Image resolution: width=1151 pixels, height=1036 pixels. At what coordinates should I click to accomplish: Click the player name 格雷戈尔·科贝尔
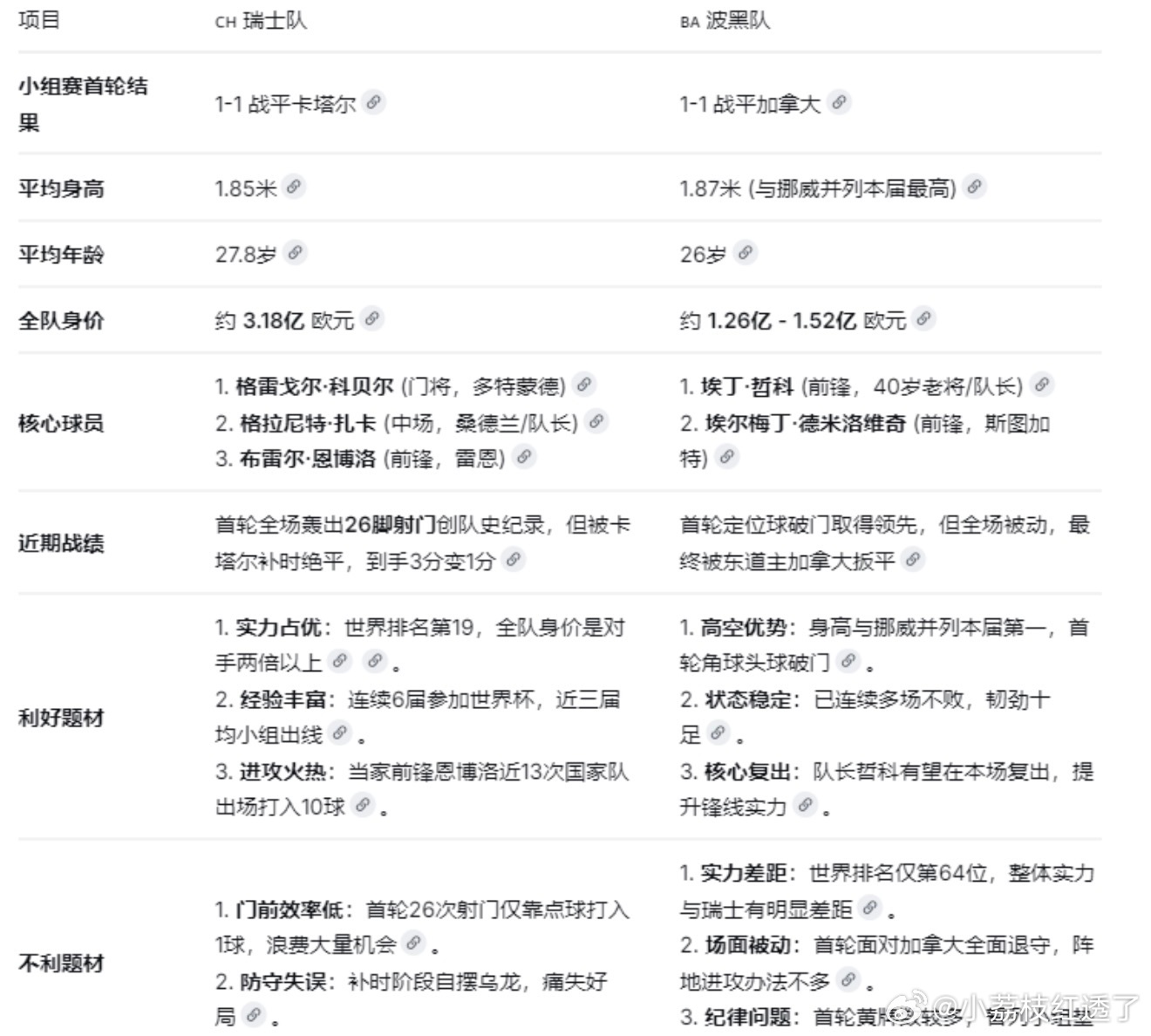click(x=316, y=386)
